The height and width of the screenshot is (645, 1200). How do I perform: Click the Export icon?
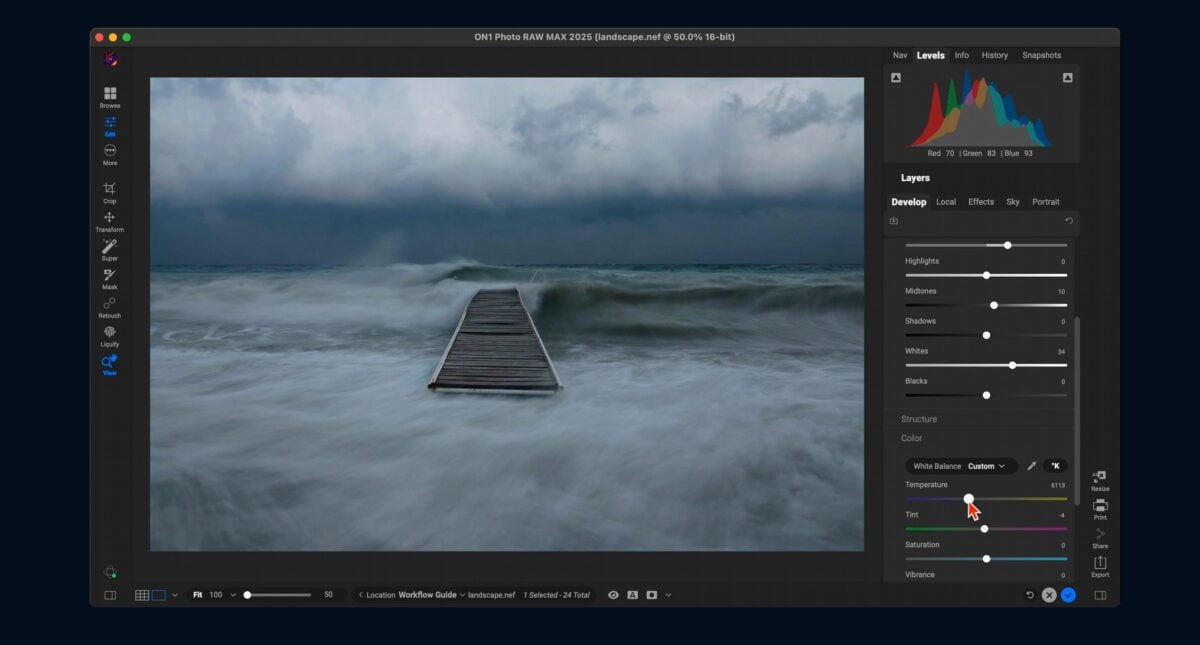(x=1100, y=567)
